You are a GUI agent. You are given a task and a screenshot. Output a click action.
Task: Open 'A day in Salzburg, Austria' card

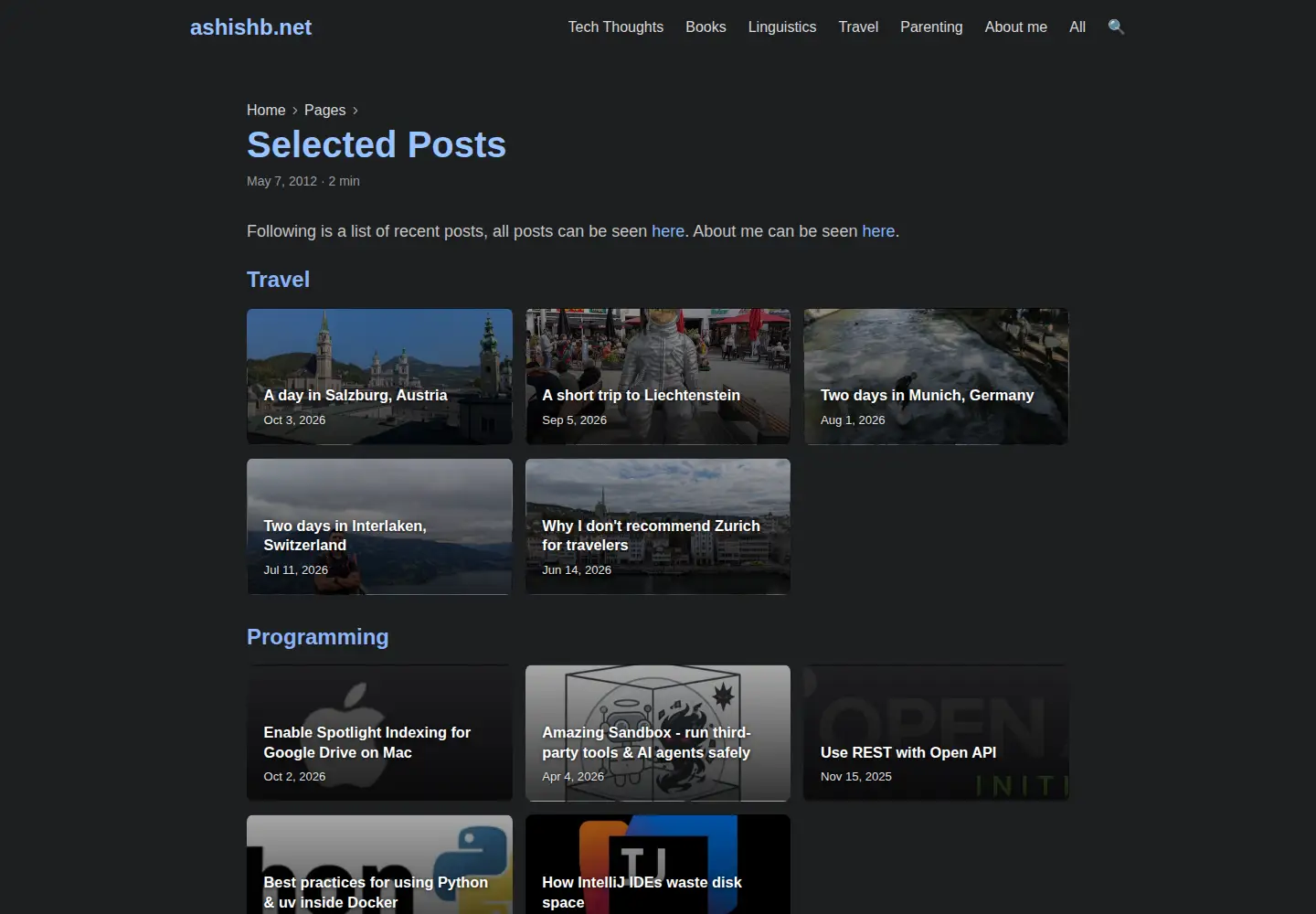tap(379, 377)
